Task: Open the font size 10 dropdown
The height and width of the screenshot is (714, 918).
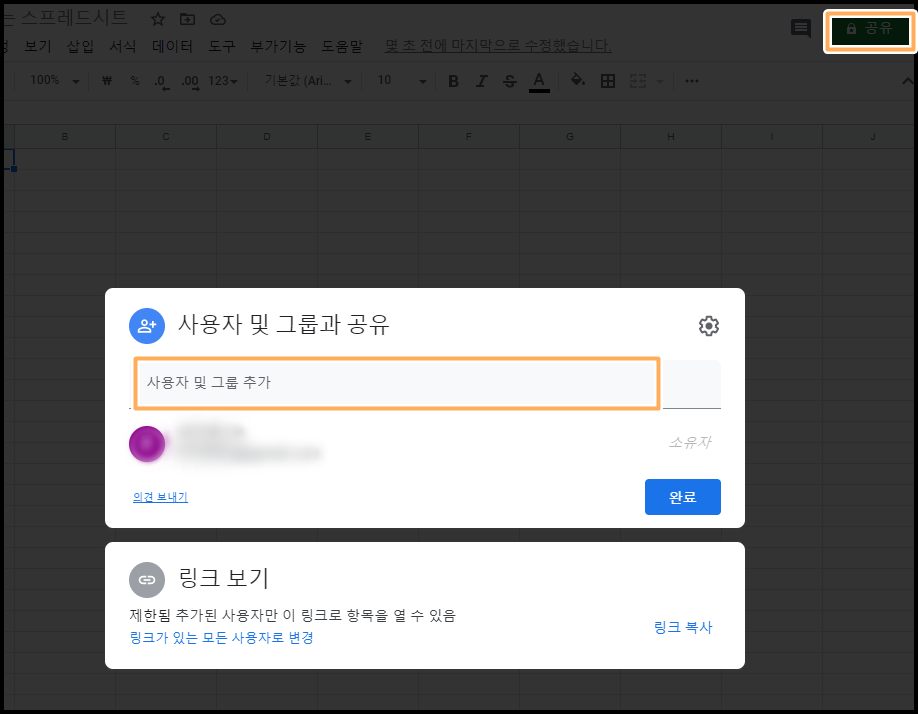Action: [402, 81]
